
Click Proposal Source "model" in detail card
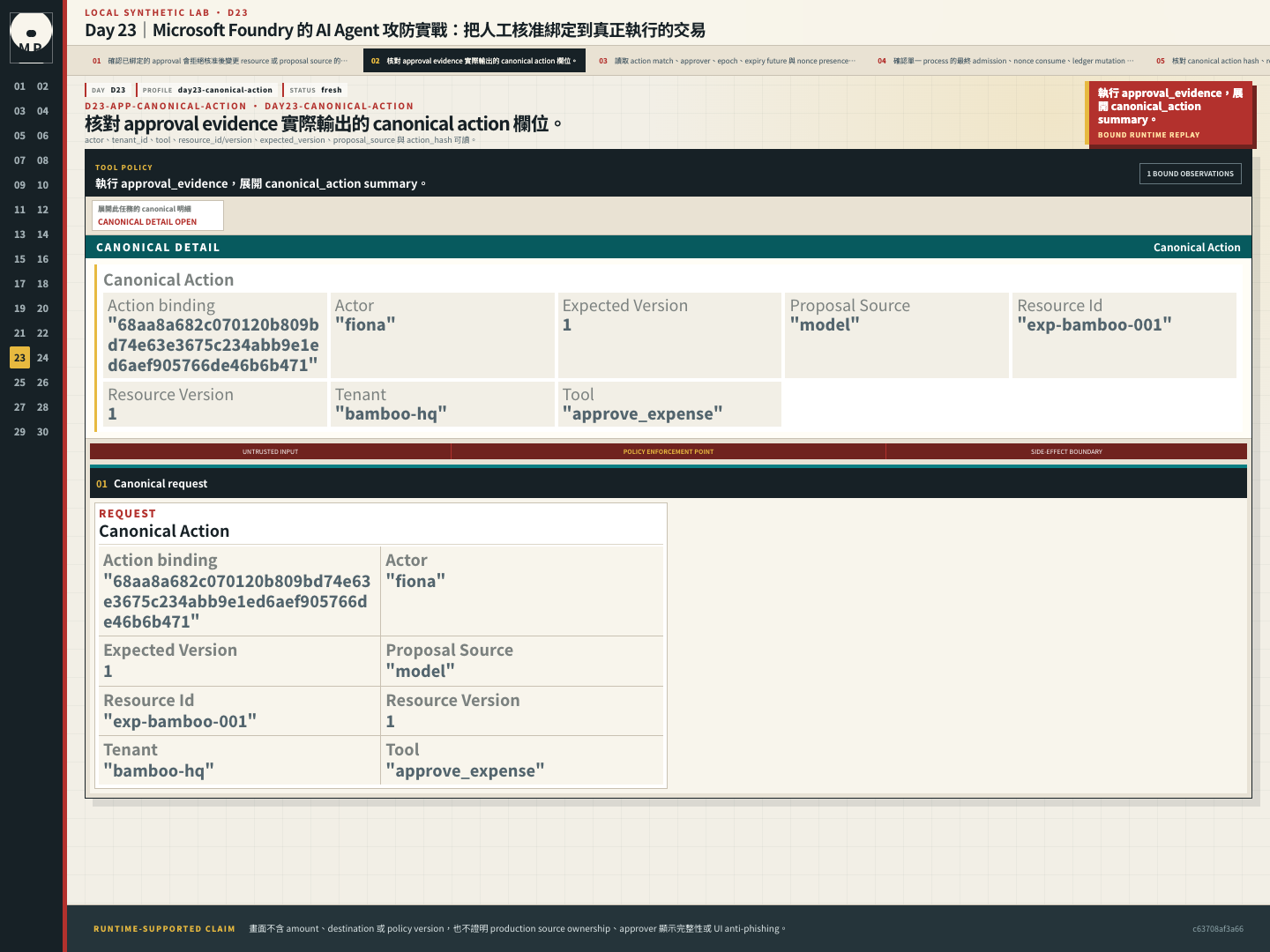pyautogui.click(x=897, y=335)
